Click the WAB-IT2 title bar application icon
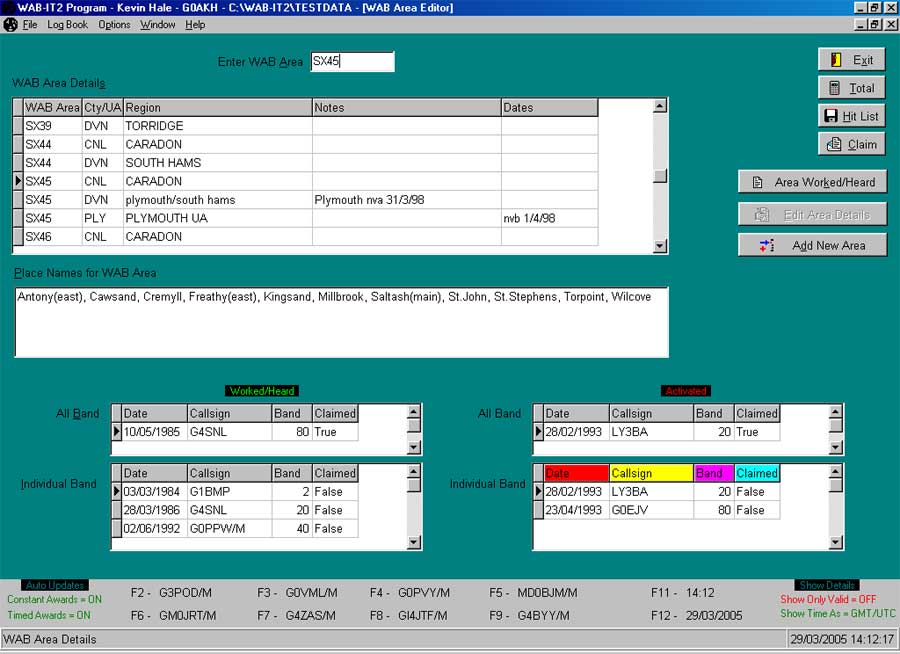 click(8, 8)
